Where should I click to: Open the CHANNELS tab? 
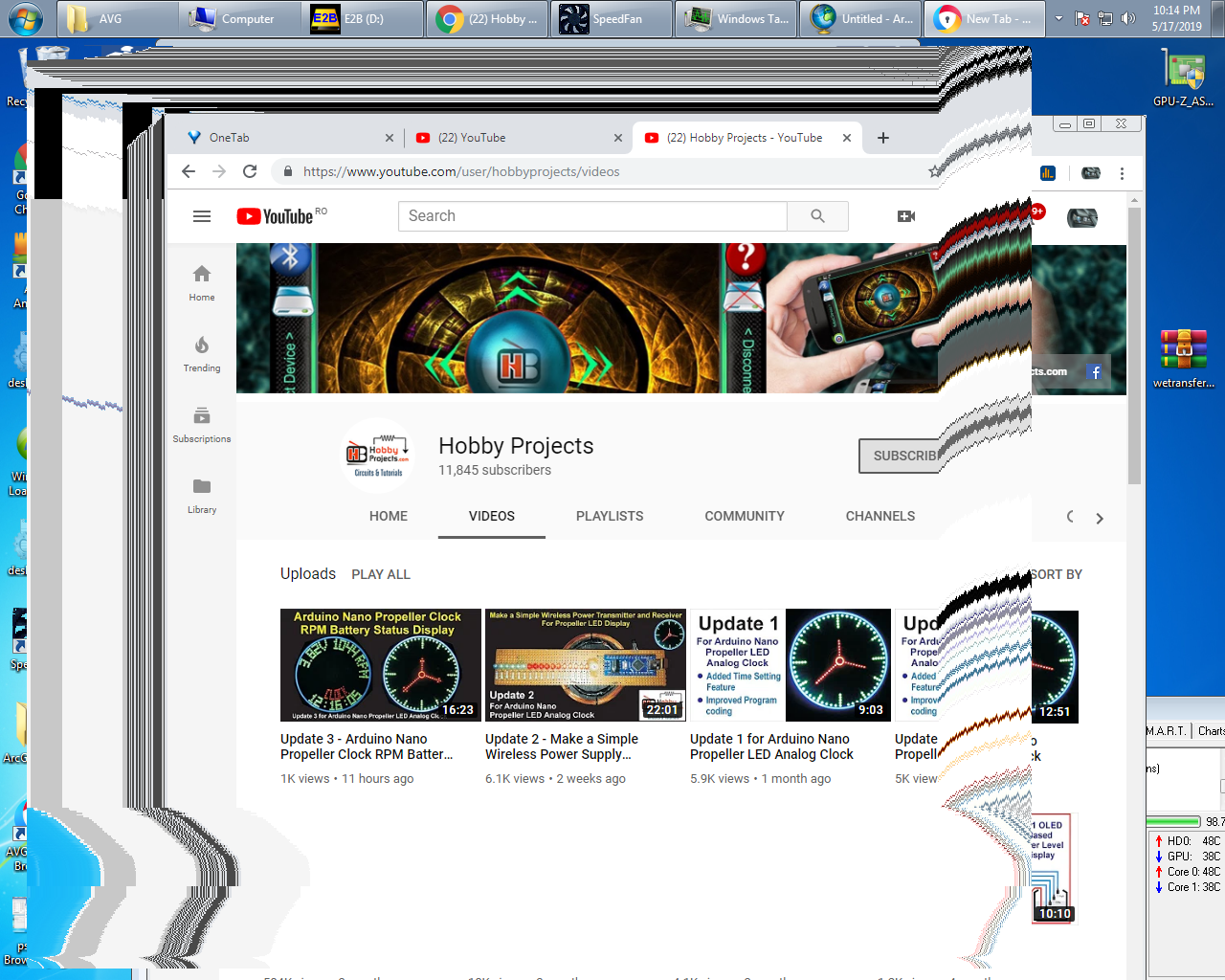(880, 516)
